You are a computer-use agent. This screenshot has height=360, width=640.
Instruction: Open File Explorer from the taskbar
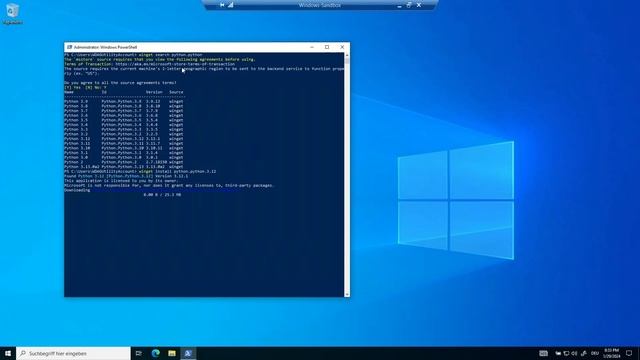point(172,353)
